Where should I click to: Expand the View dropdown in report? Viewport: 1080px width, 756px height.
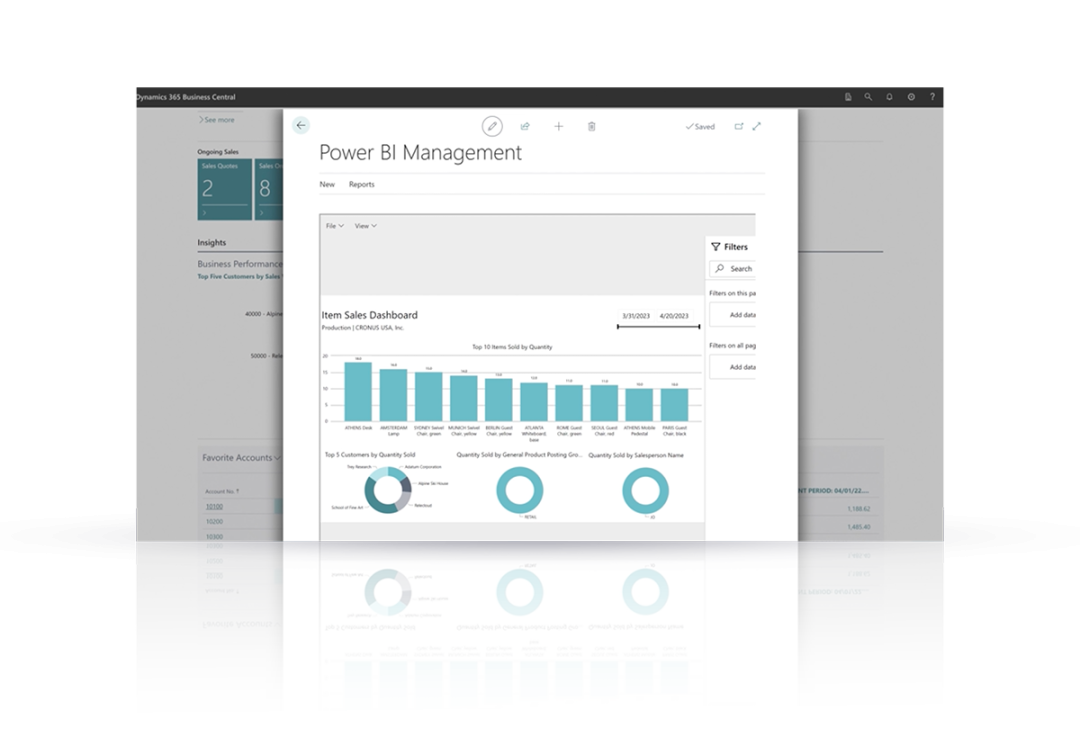click(x=366, y=226)
